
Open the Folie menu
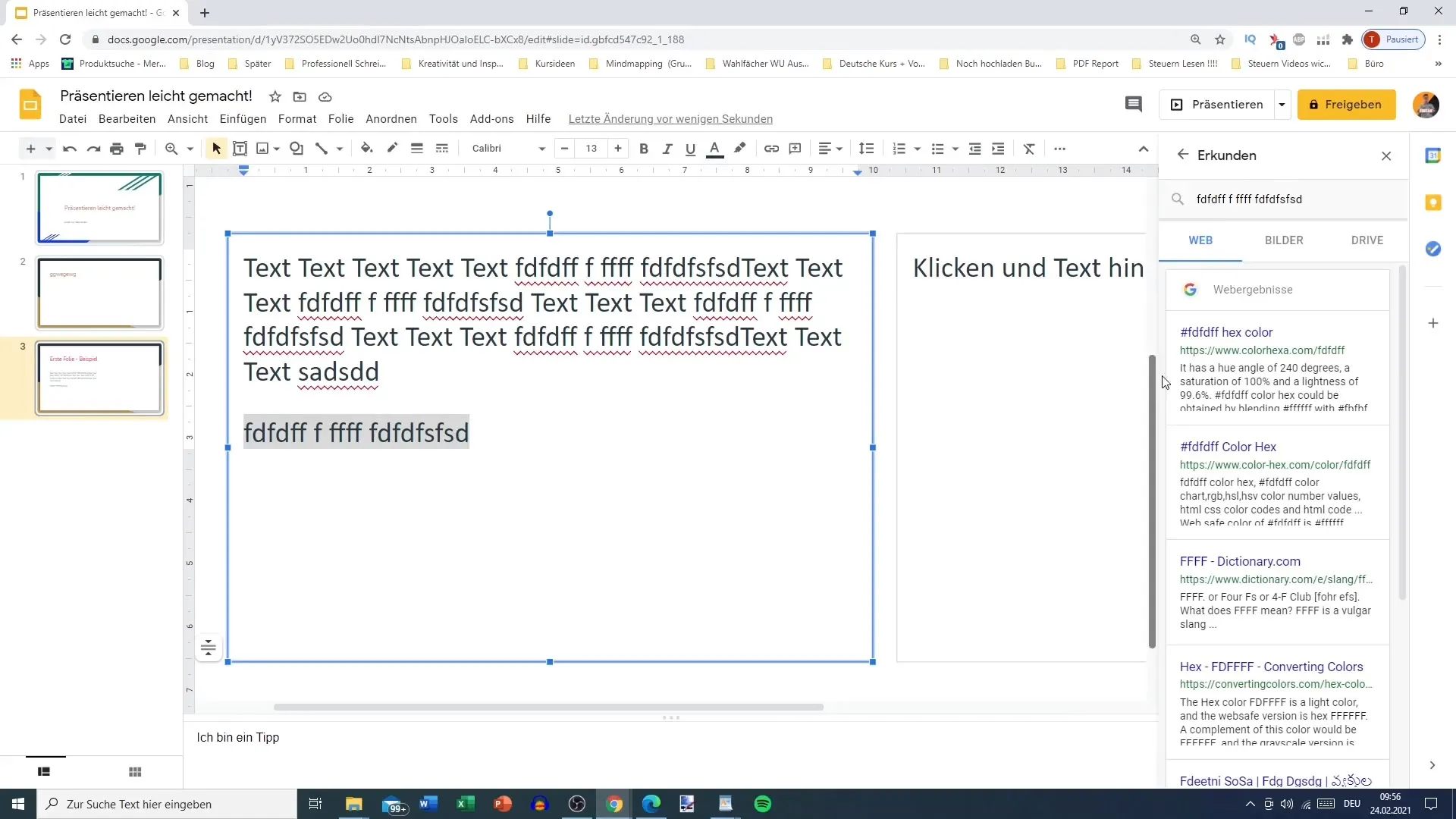(x=340, y=119)
